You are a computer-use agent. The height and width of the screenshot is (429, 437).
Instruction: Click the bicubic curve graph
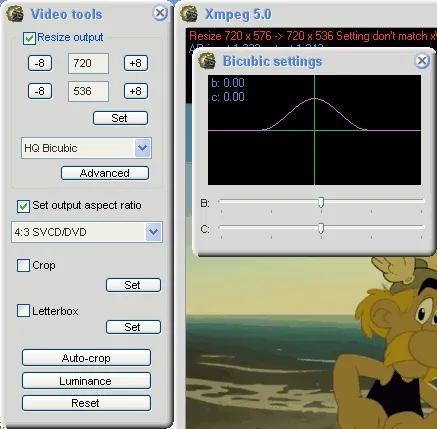(314, 130)
